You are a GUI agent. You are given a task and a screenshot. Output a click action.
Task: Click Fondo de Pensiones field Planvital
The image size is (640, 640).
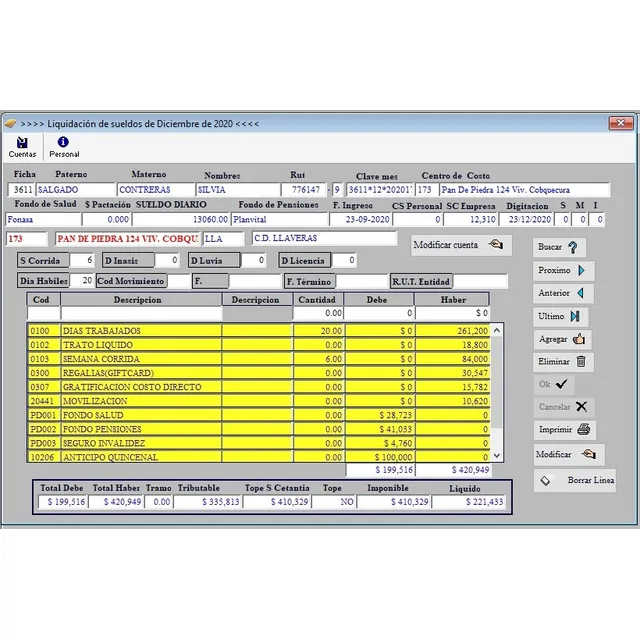click(x=280, y=220)
